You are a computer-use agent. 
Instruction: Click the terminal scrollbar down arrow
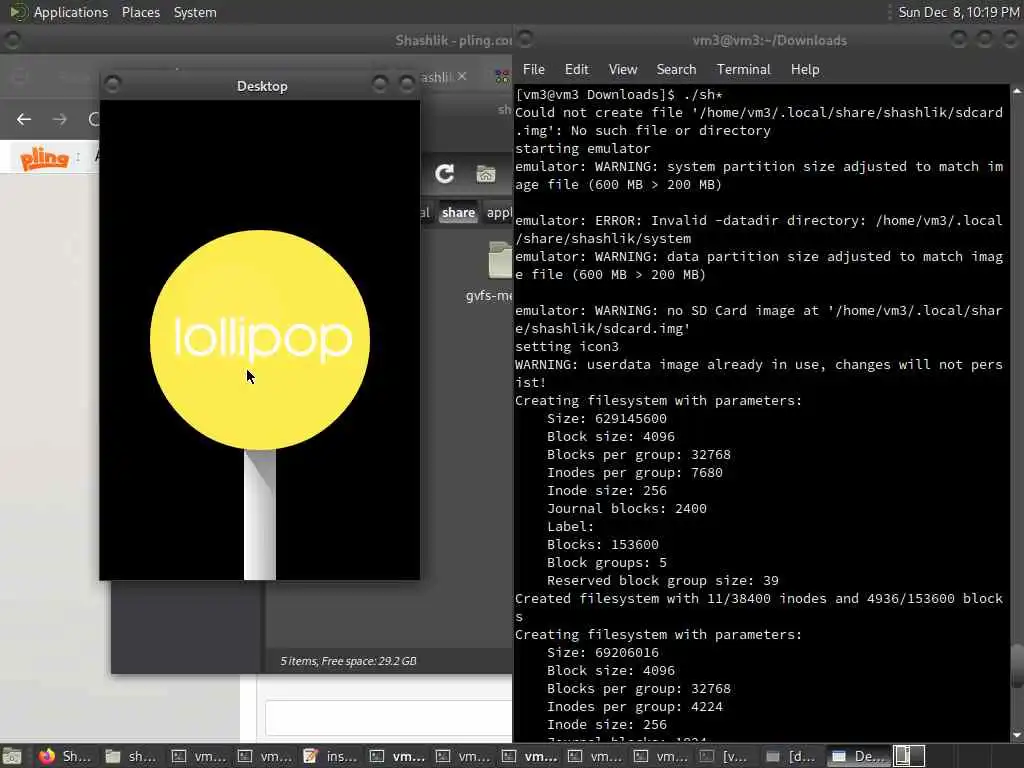coord(1017,735)
